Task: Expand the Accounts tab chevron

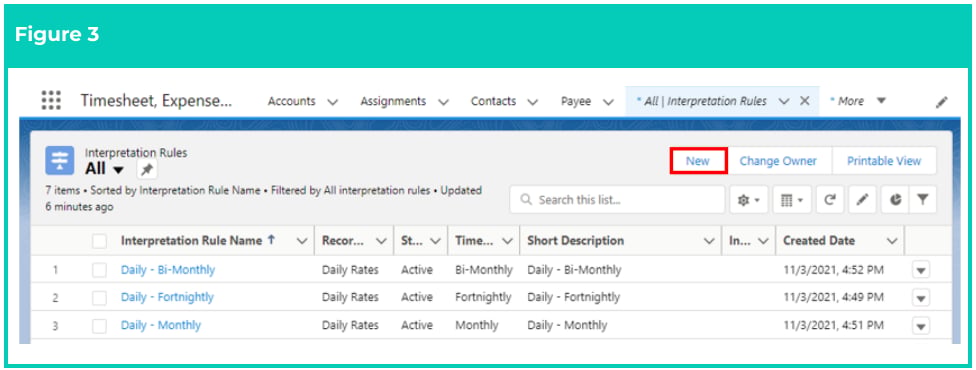Action: pos(332,102)
